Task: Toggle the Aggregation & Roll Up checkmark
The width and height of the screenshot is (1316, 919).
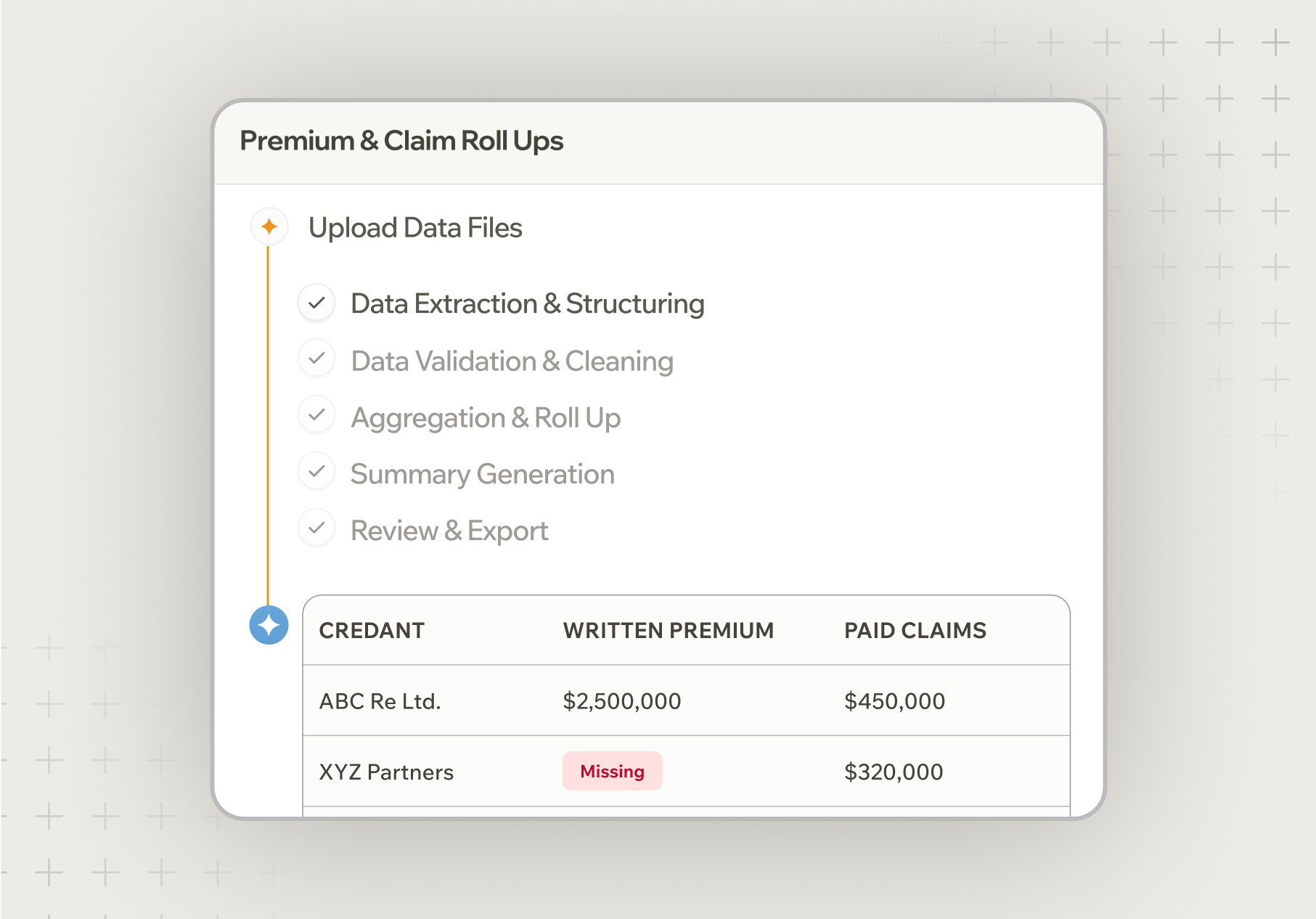Action: click(316, 415)
